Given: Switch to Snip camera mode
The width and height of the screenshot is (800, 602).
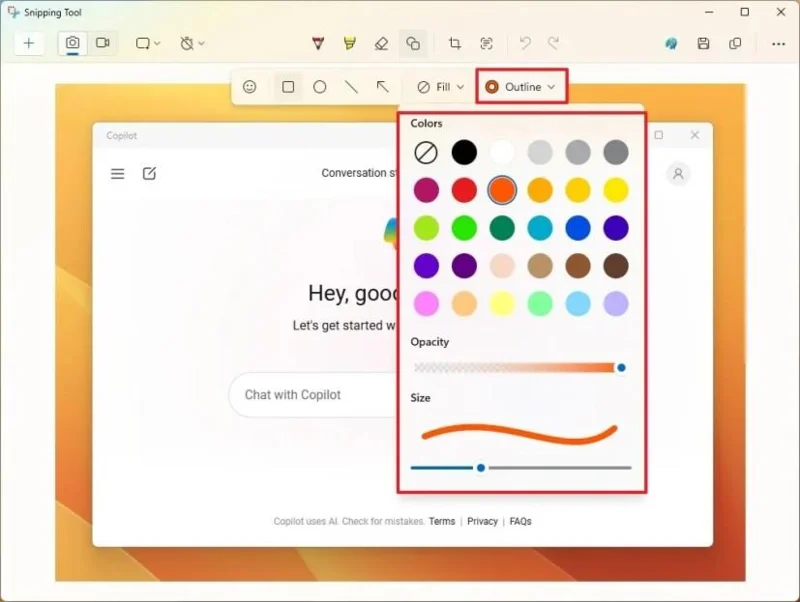Looking at the screenshot, I should [72, 43].
